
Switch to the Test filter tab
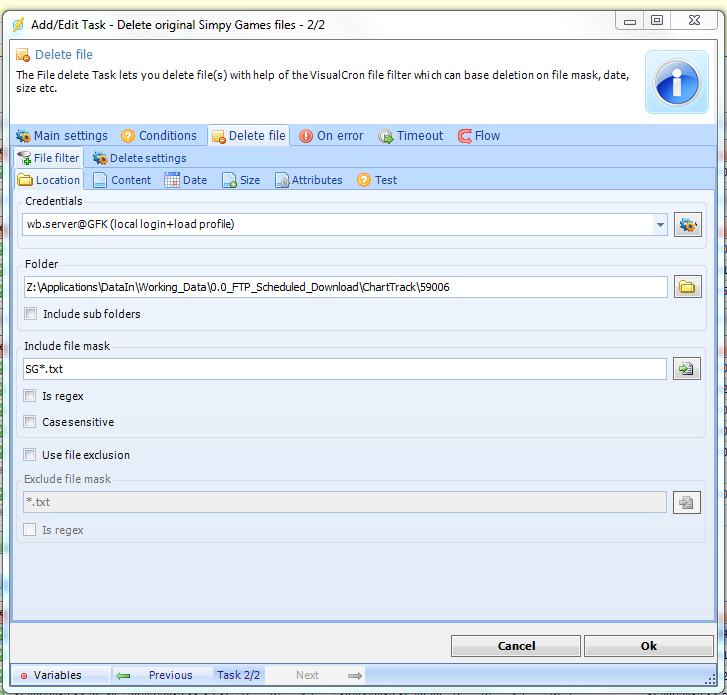(377, 180)
